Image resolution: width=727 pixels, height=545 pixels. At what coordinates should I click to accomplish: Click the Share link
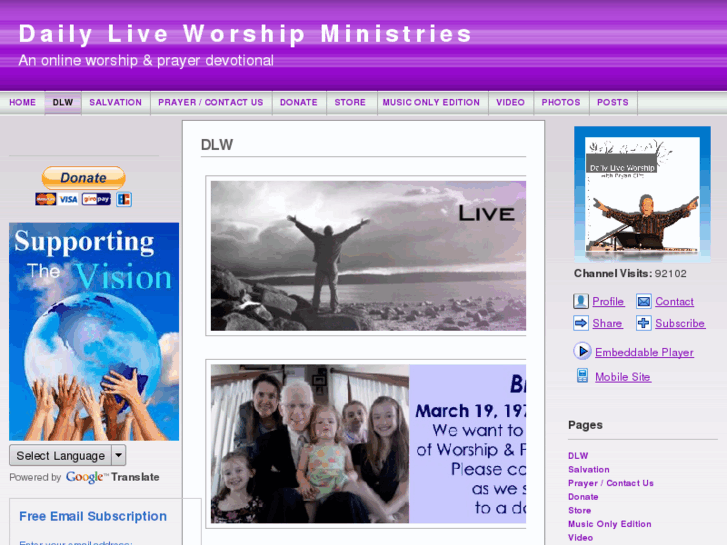(x=607, y=323)
